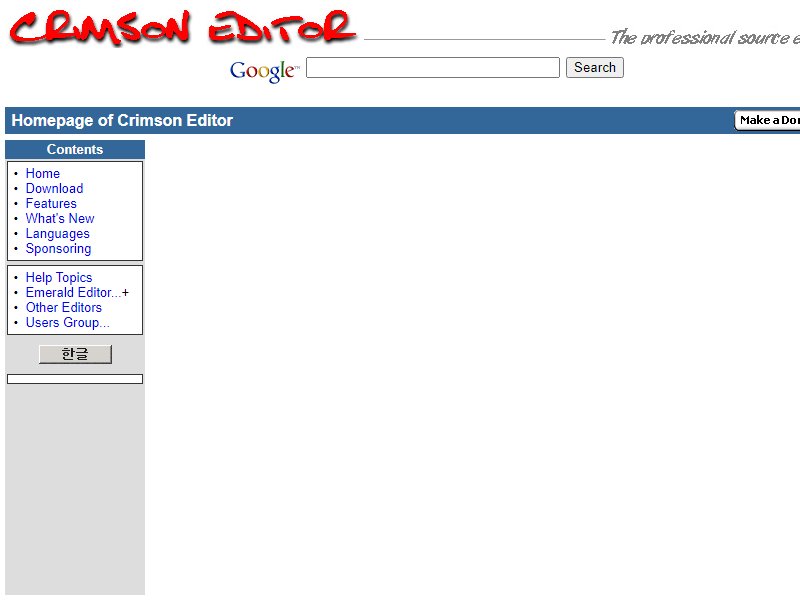Focus the Google search input field
Viewport: 800px width, 600px height.
[433, 68]
